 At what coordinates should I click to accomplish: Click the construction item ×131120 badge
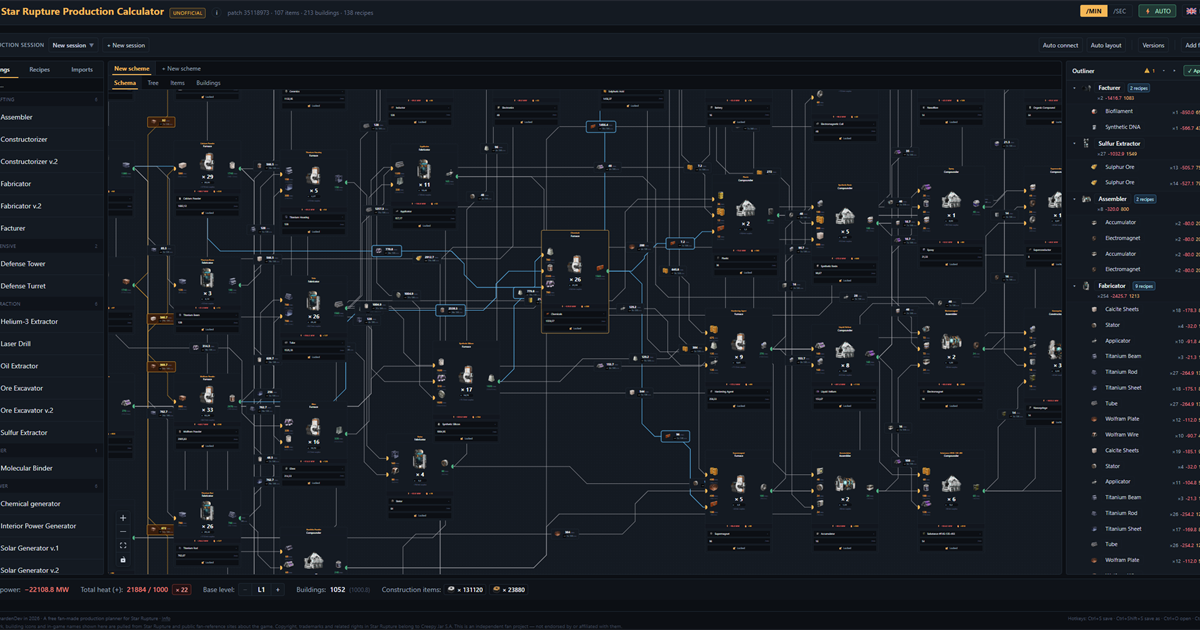pyautogui.click(x=466, y=590)
